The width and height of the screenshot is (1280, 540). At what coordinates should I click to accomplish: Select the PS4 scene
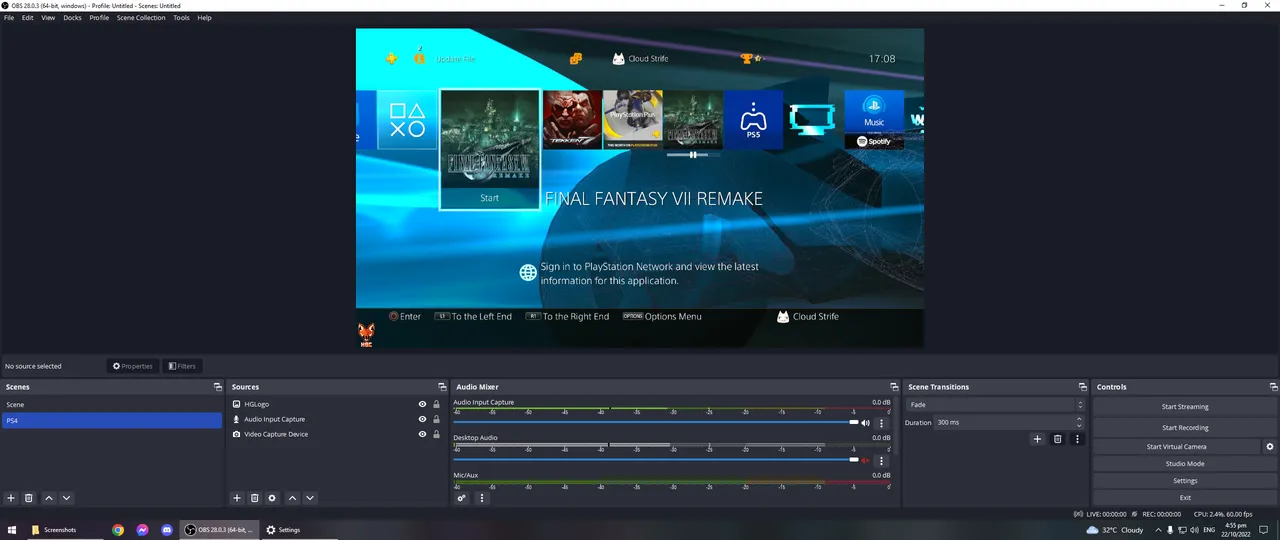111,421
